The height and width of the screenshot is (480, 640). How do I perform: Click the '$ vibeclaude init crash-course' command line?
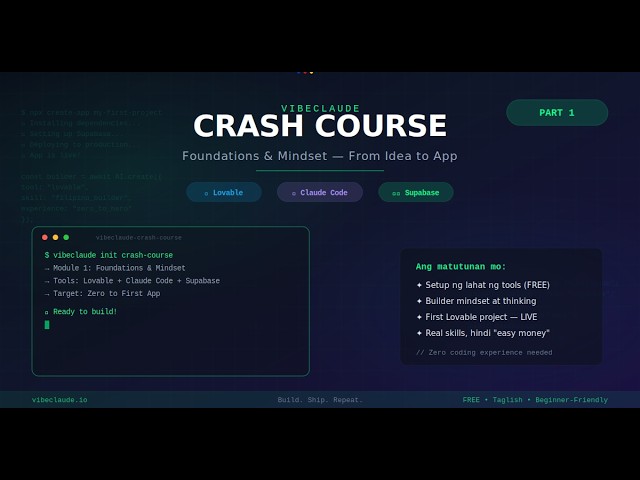click(x=109, y=255)
